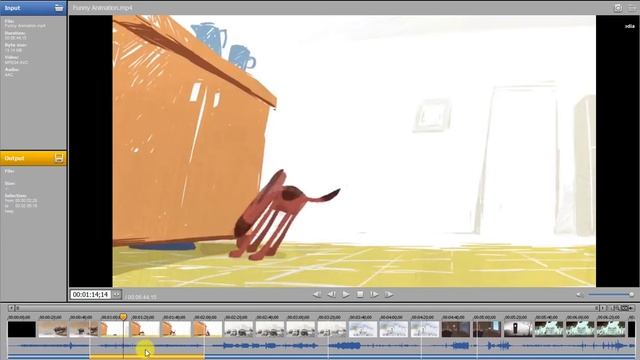Click the timeline thumbnail under 00:03:40
Screen dimensions: 640x360
pyautogui.click(x=362, y=329)
